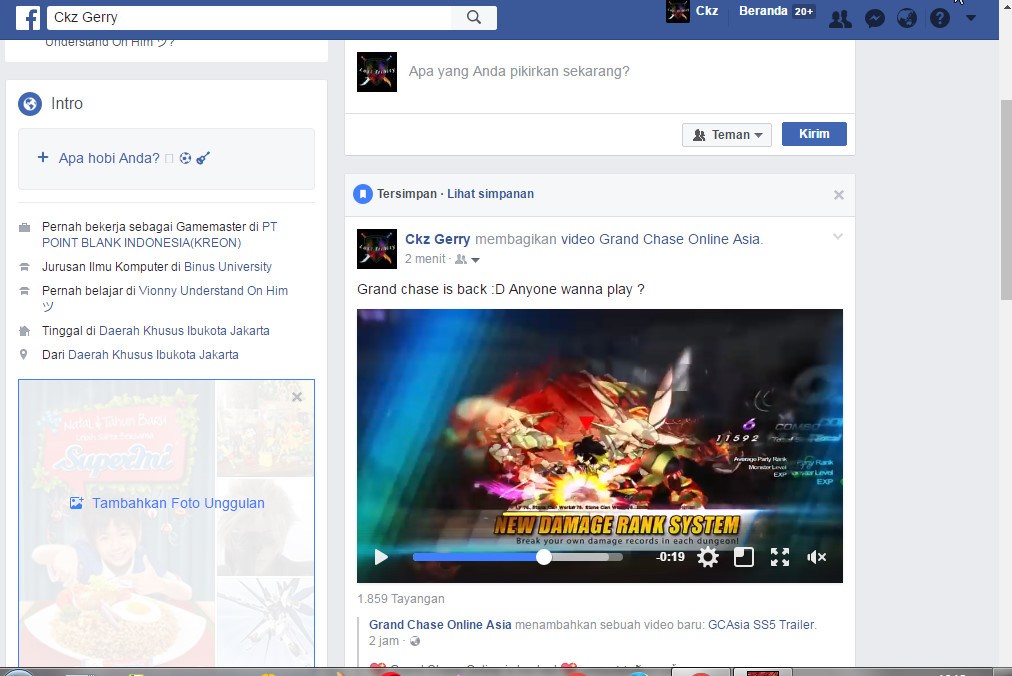The height and width of the screenshot is (676, 1012).
Task: Open video settings gear icon
Action: coord(708,557)
